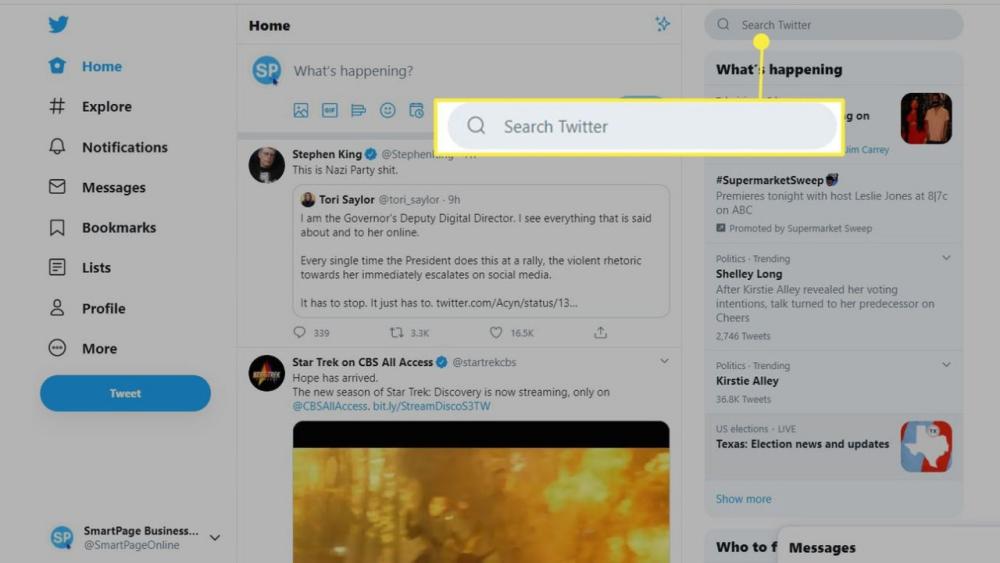Open Bookmarks from the sidebar
1000x563 pixels.
[x=118, y=228]
